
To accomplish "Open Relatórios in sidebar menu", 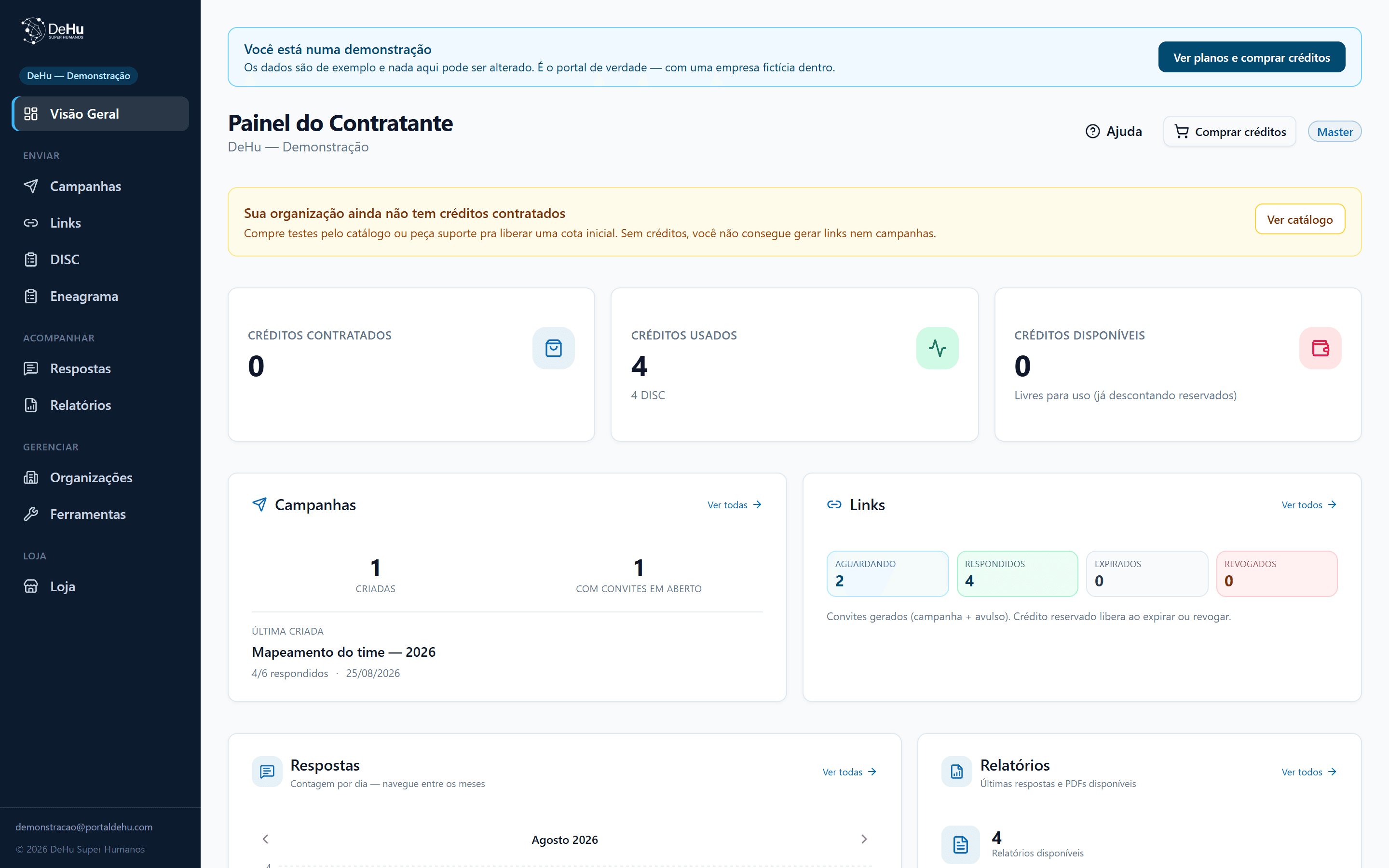I will (x=100, y=405).
